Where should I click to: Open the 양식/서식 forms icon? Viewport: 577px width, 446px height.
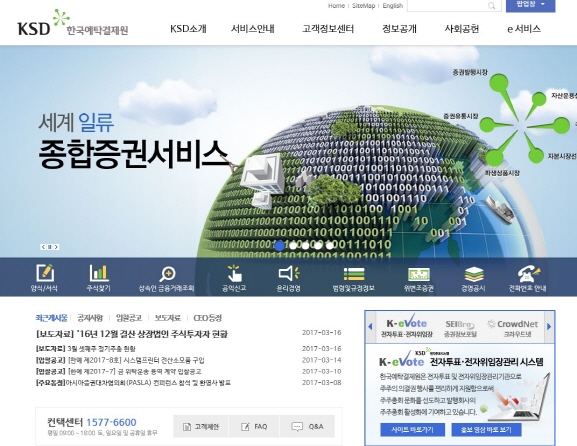[45, 273]
